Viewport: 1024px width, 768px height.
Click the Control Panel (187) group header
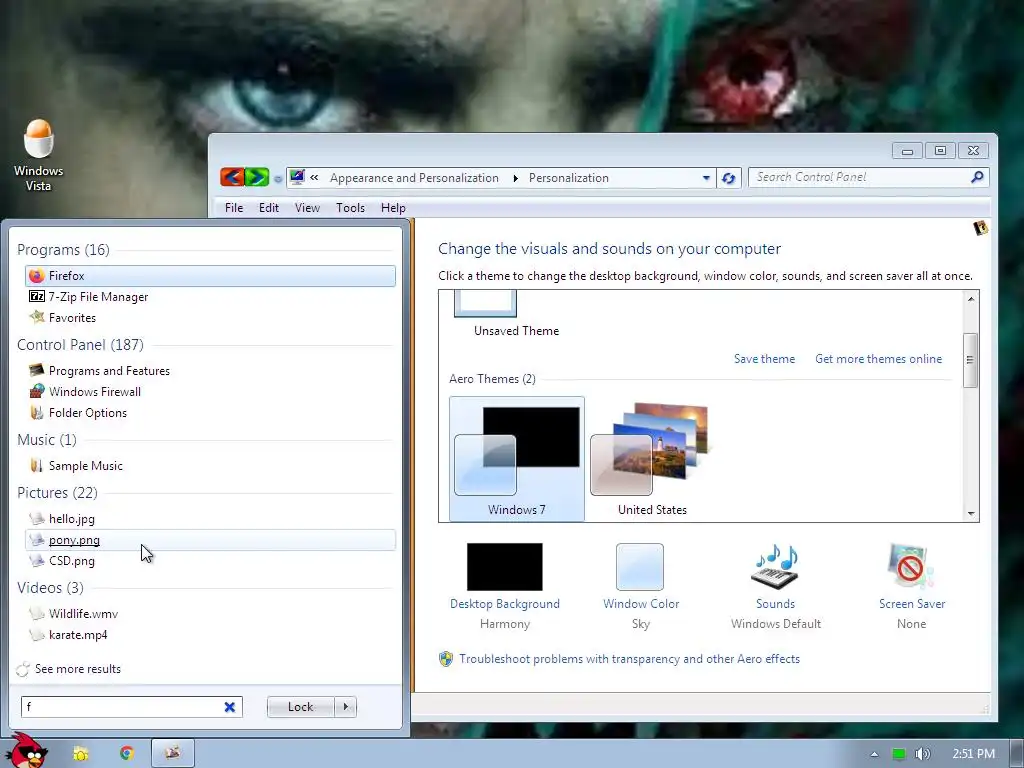pos(80,344)
